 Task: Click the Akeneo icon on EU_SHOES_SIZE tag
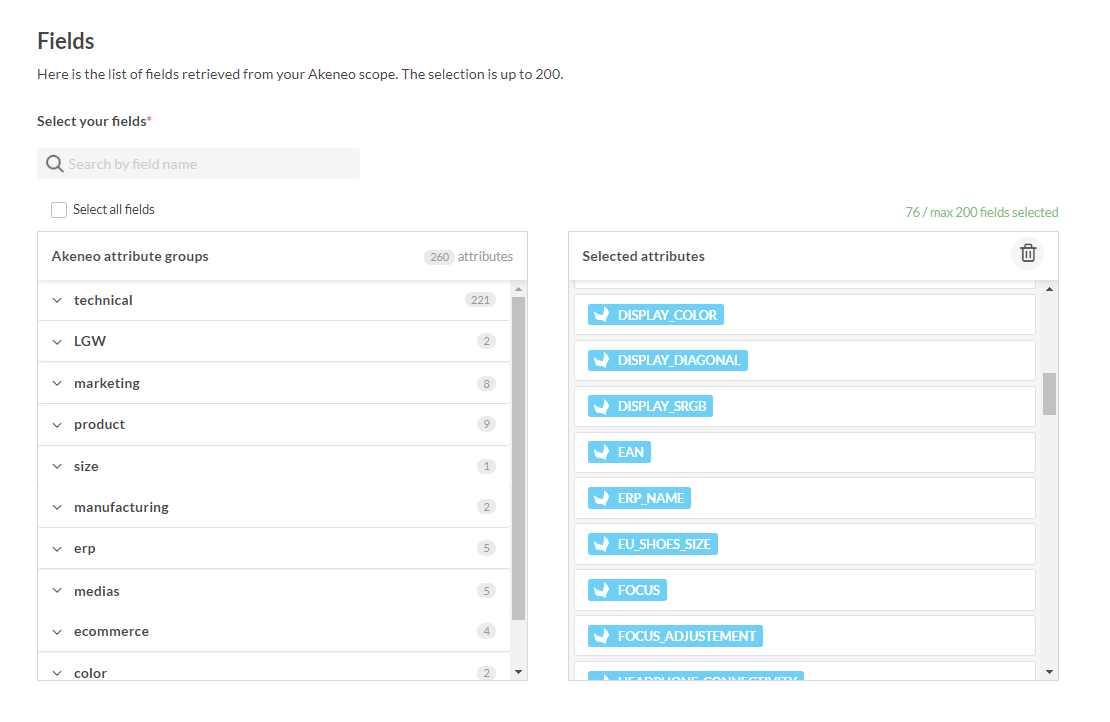601,544
